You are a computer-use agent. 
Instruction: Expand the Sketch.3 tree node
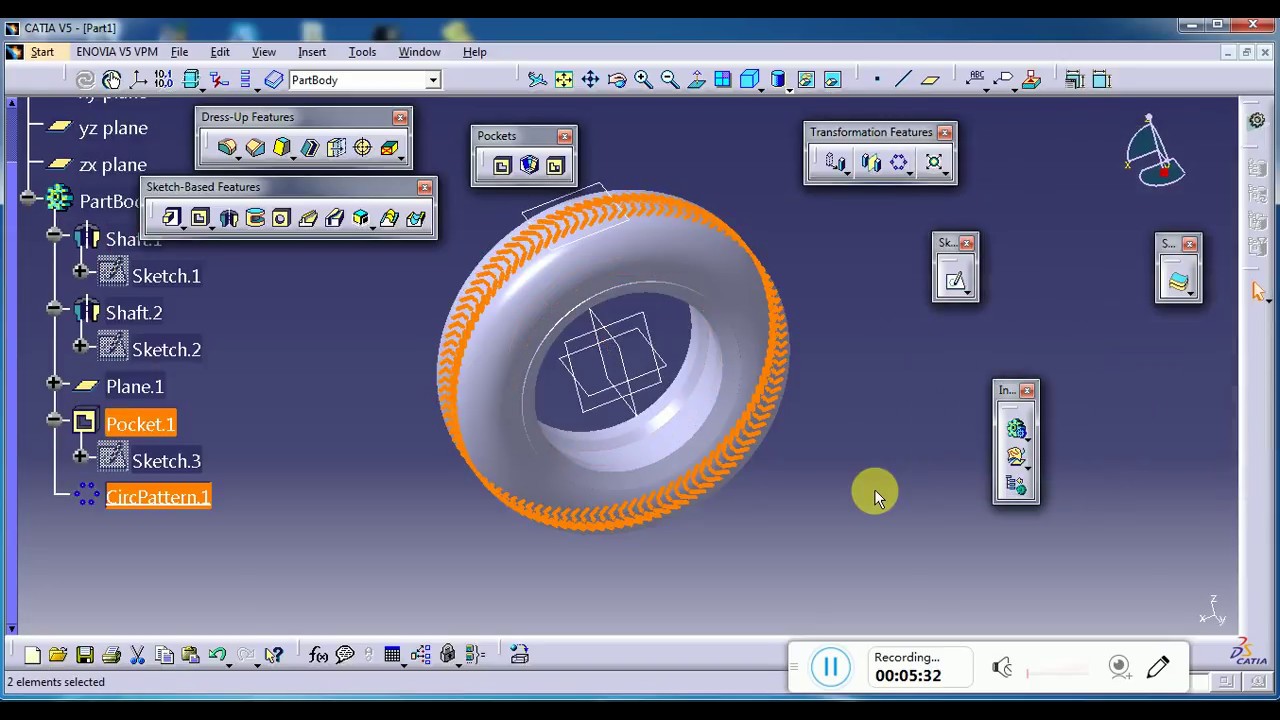(80, 456)
